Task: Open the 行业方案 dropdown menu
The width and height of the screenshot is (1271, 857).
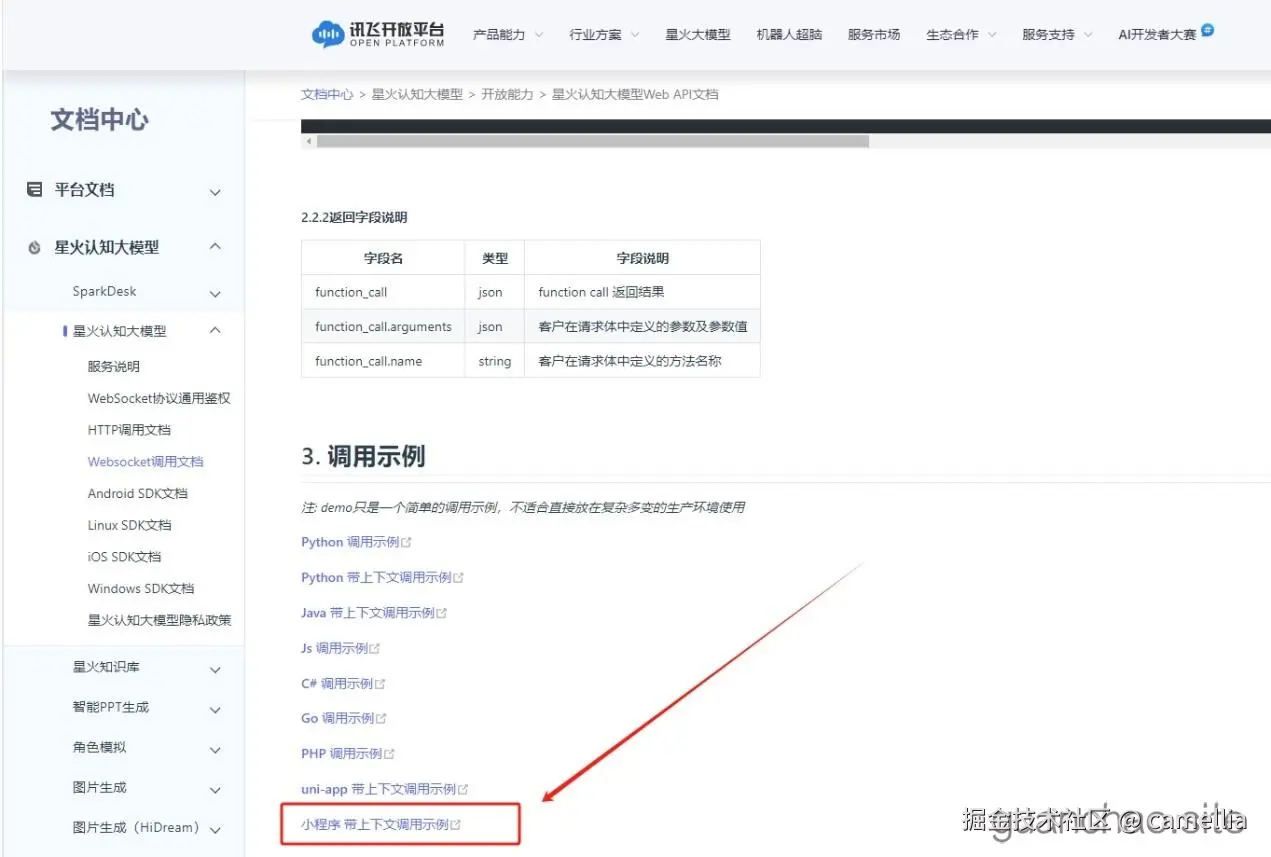Action: pyautogui.click(x=605, y=34)
